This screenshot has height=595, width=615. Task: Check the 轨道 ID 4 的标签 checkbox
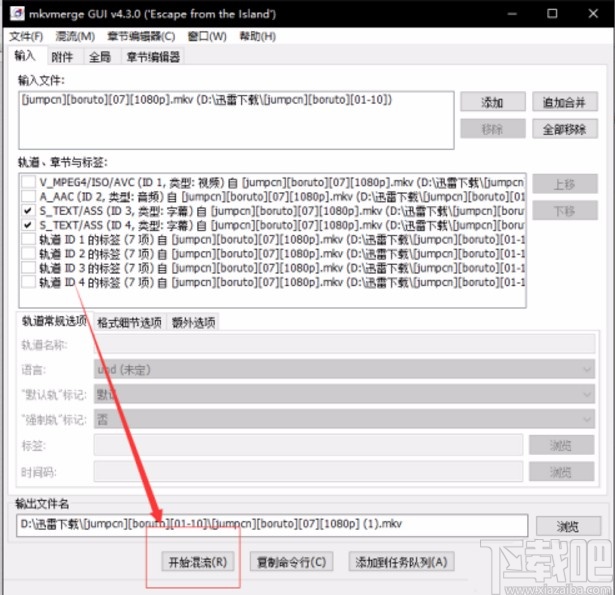pyautogui.click(x=28, y=282)
